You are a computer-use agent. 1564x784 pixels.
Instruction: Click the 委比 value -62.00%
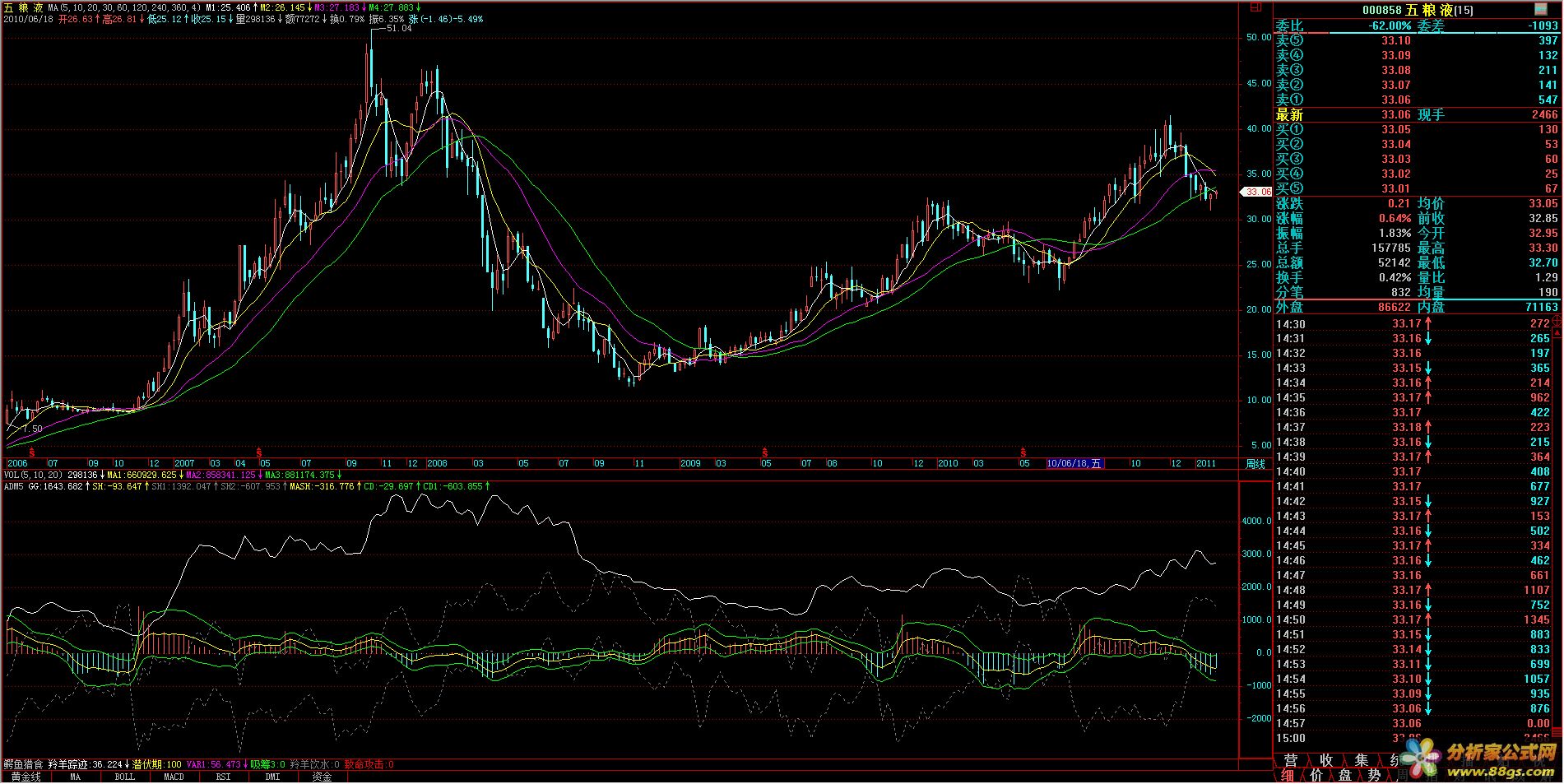pyautogui.click(x=1390, y=26)
